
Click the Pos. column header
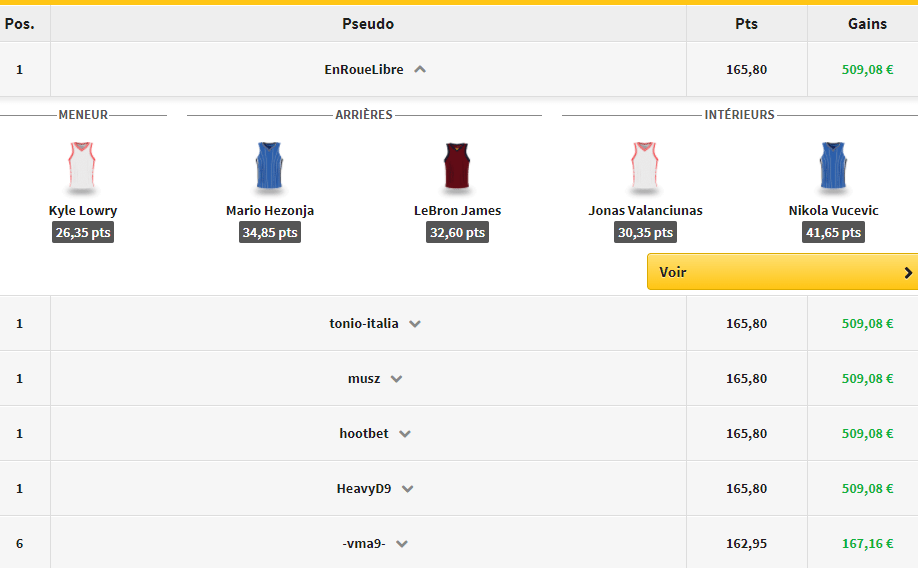[20, 24]
